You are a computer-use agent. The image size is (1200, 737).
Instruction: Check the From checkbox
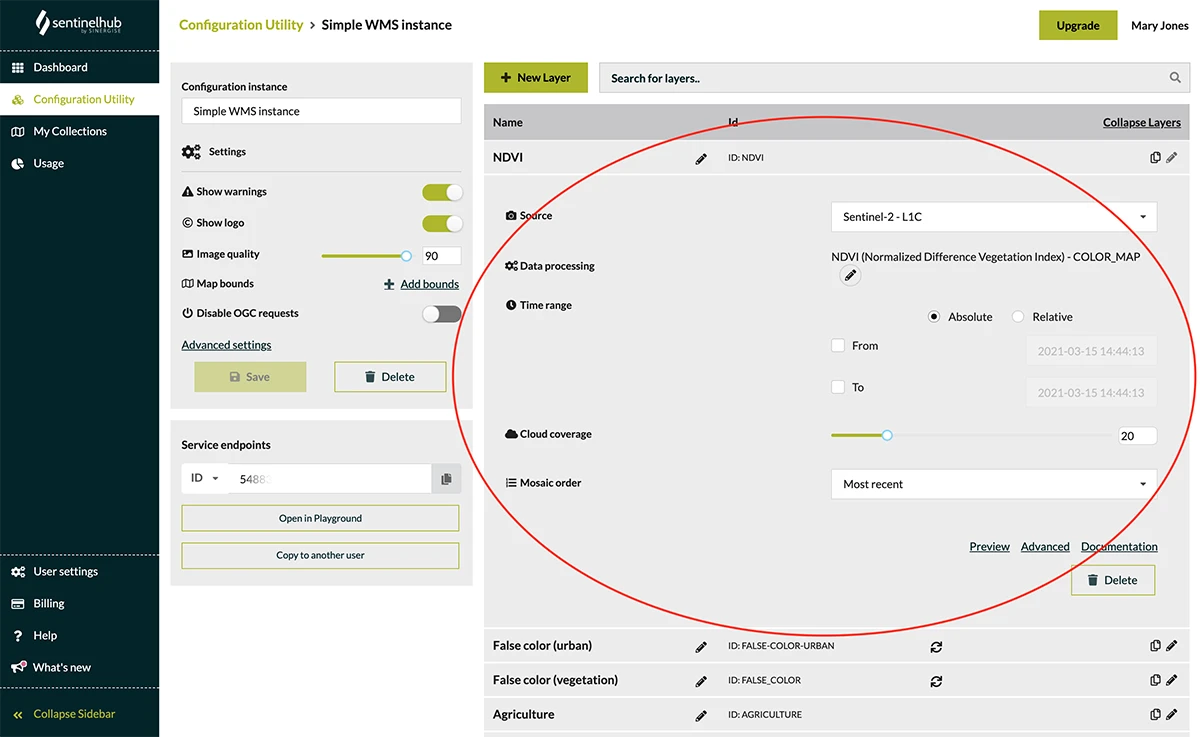click(838, 346)
